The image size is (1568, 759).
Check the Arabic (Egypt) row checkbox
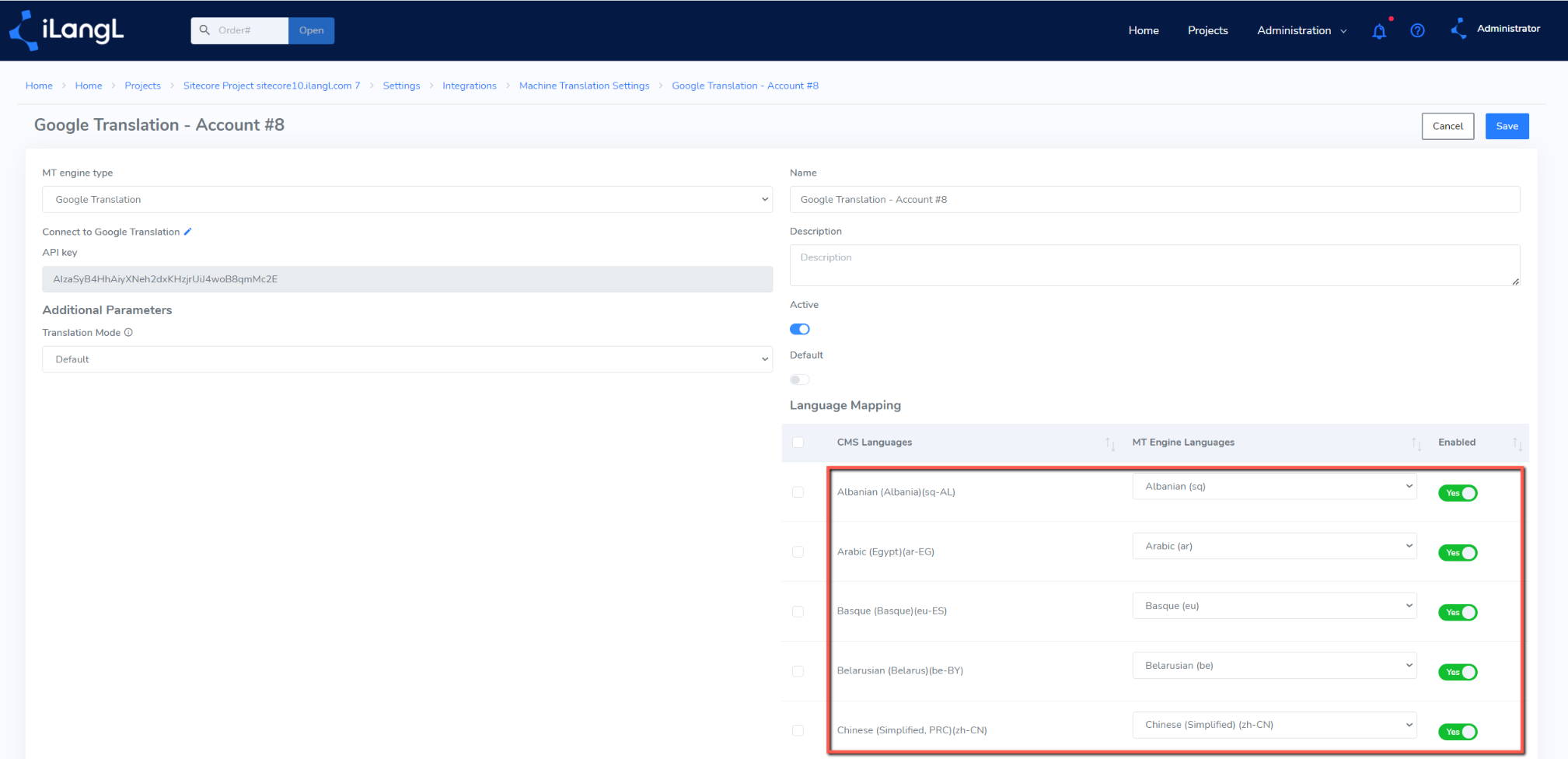798,551
